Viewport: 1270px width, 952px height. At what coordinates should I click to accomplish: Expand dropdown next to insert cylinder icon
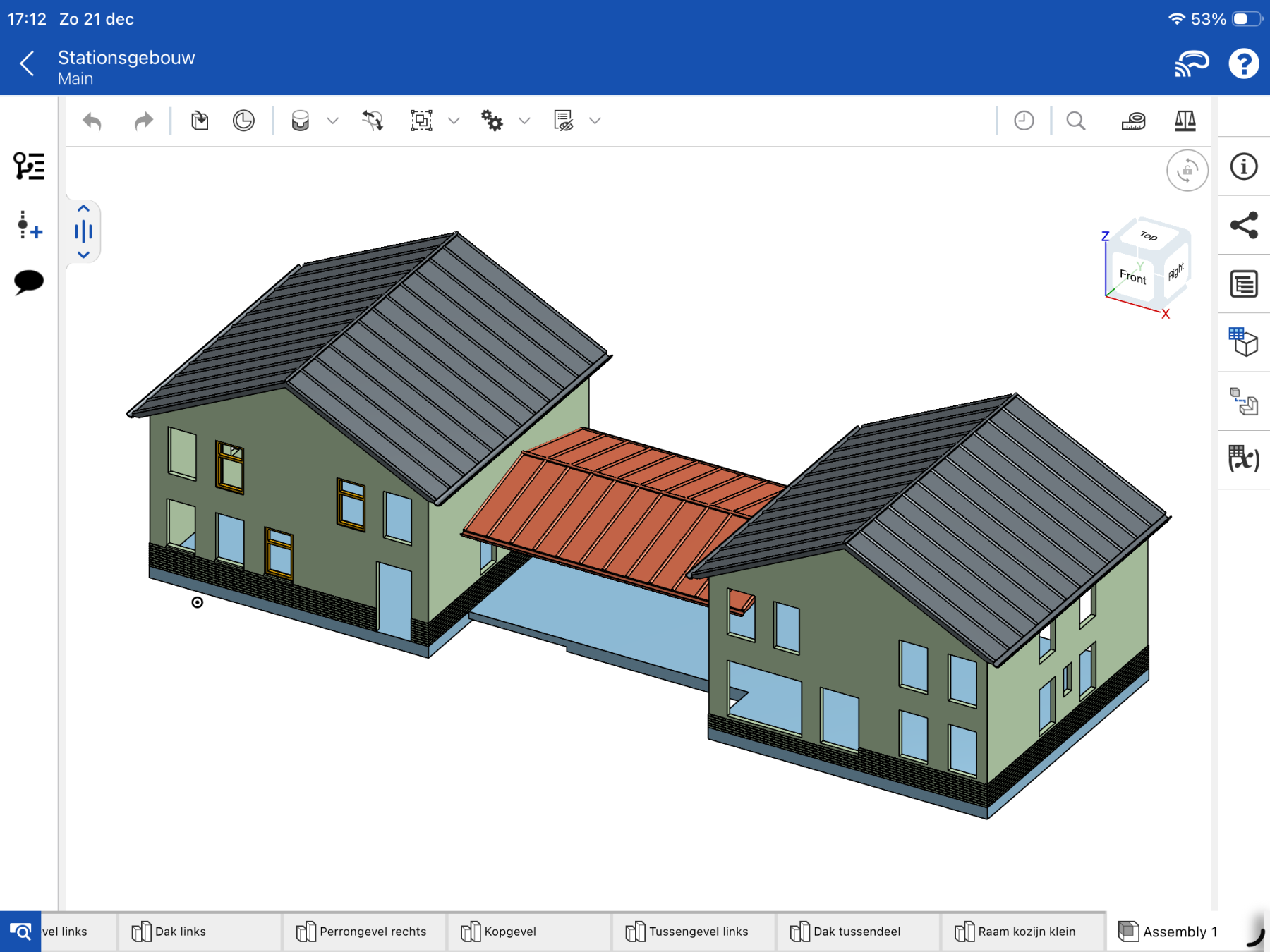(333, 121)
